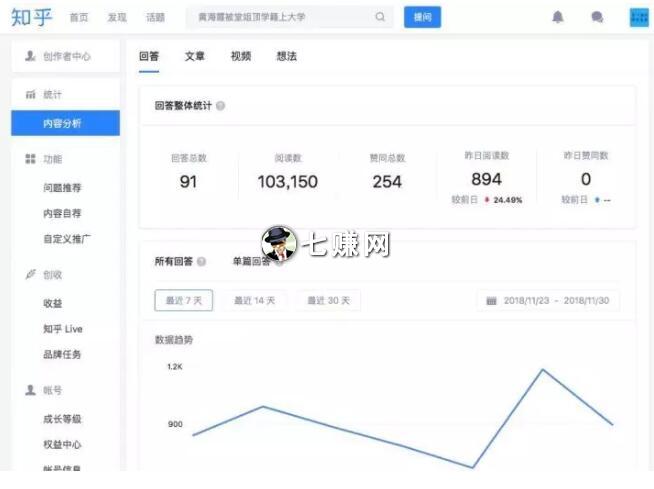Click the 回答总数 value 91

click(189, 182)
